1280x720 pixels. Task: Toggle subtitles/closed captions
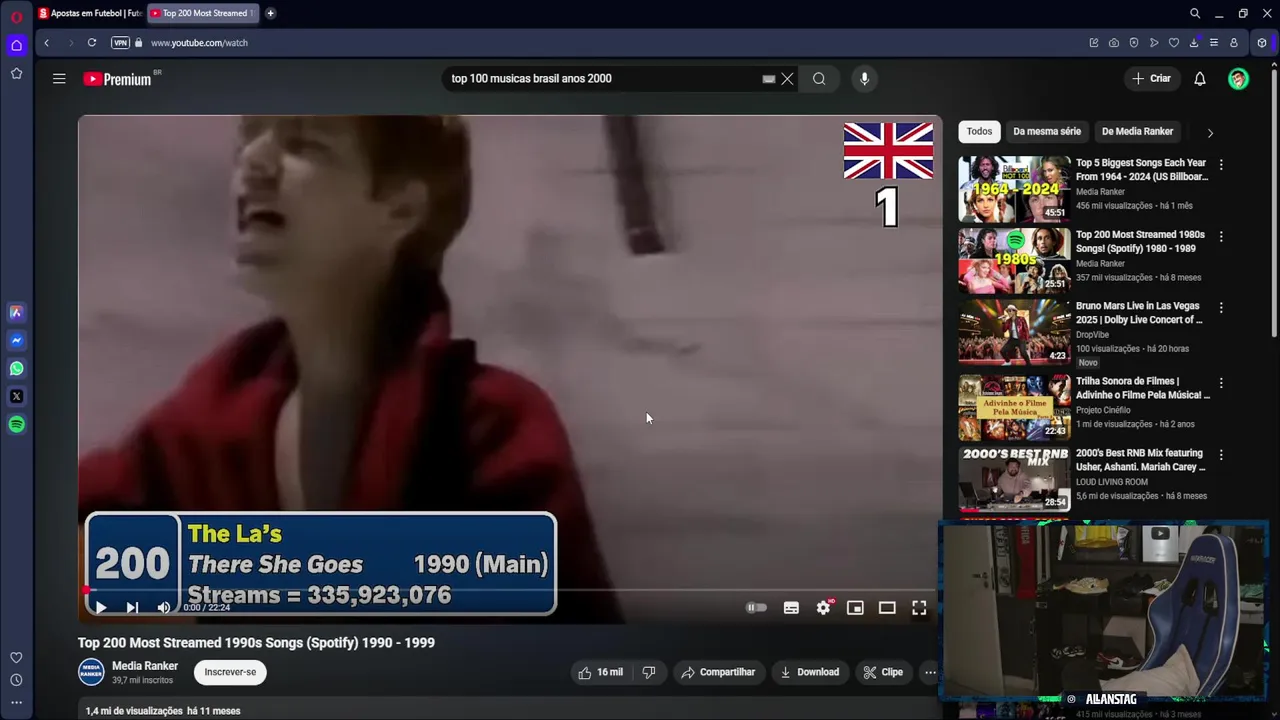791,608
